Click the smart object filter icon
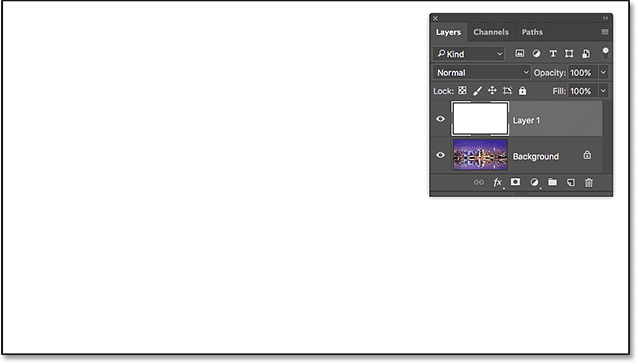 (586, 53)
